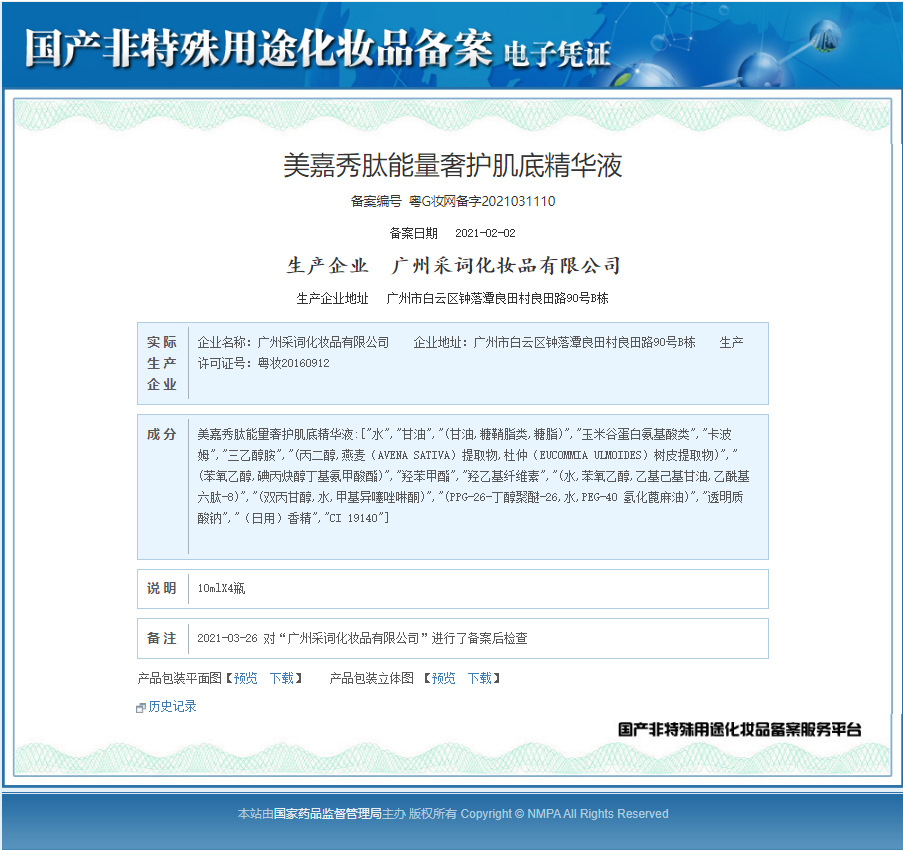Click the 历史记录 popup icon
Screen dimensions: 903x850
(x=141, y=708)
